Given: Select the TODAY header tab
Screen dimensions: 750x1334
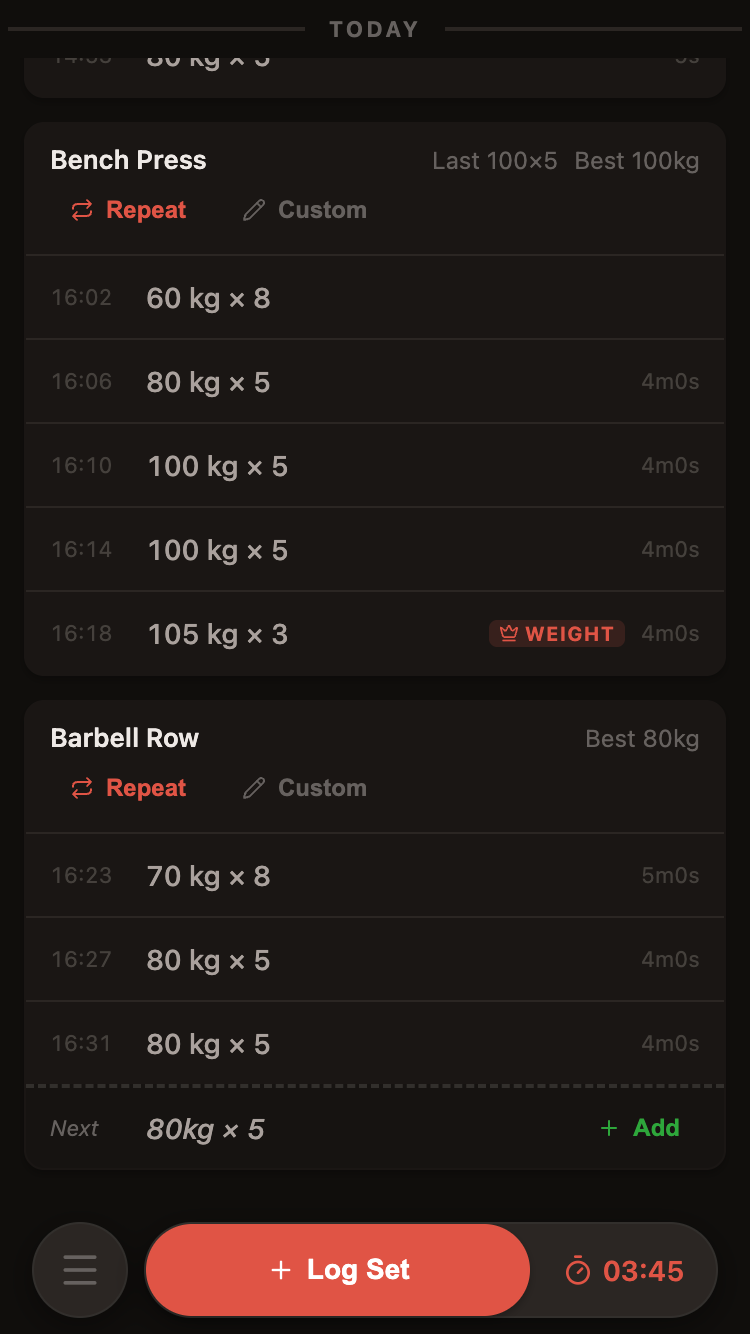Looking at the screenshot, I should 374,29.
